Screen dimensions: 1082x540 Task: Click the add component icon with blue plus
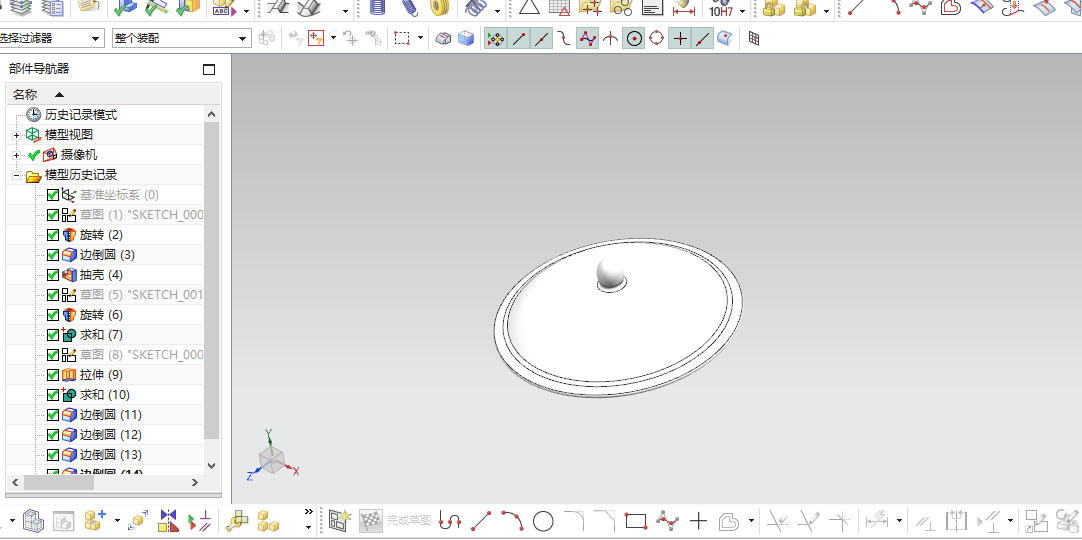tap(95, 521)
